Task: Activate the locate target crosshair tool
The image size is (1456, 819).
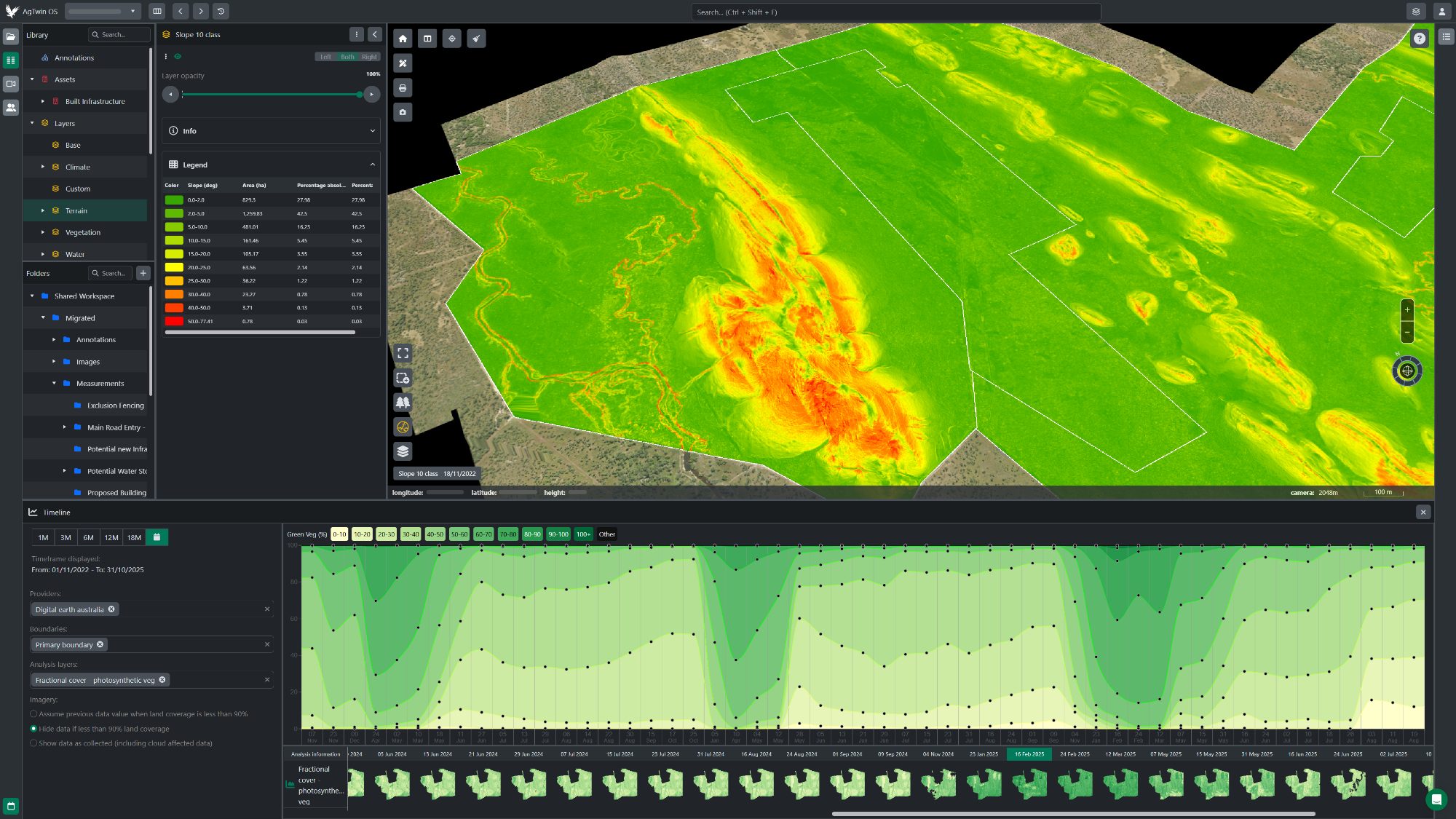Action: click(452, 39)
